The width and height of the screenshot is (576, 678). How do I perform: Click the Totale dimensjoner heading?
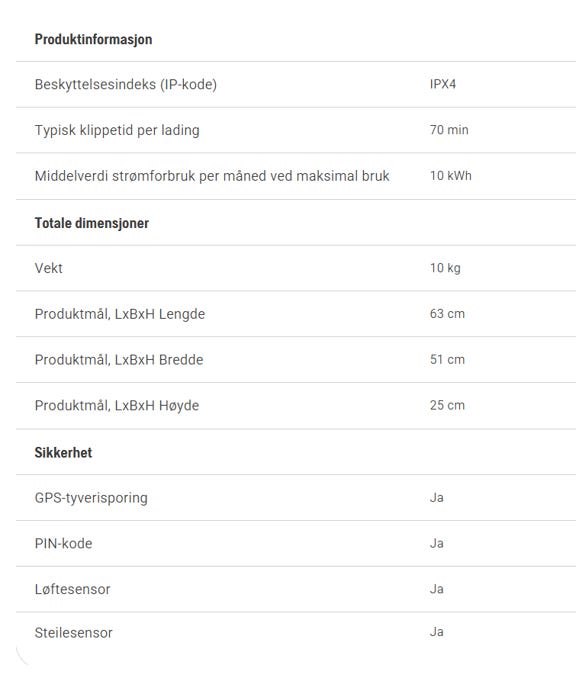[92, 223]
